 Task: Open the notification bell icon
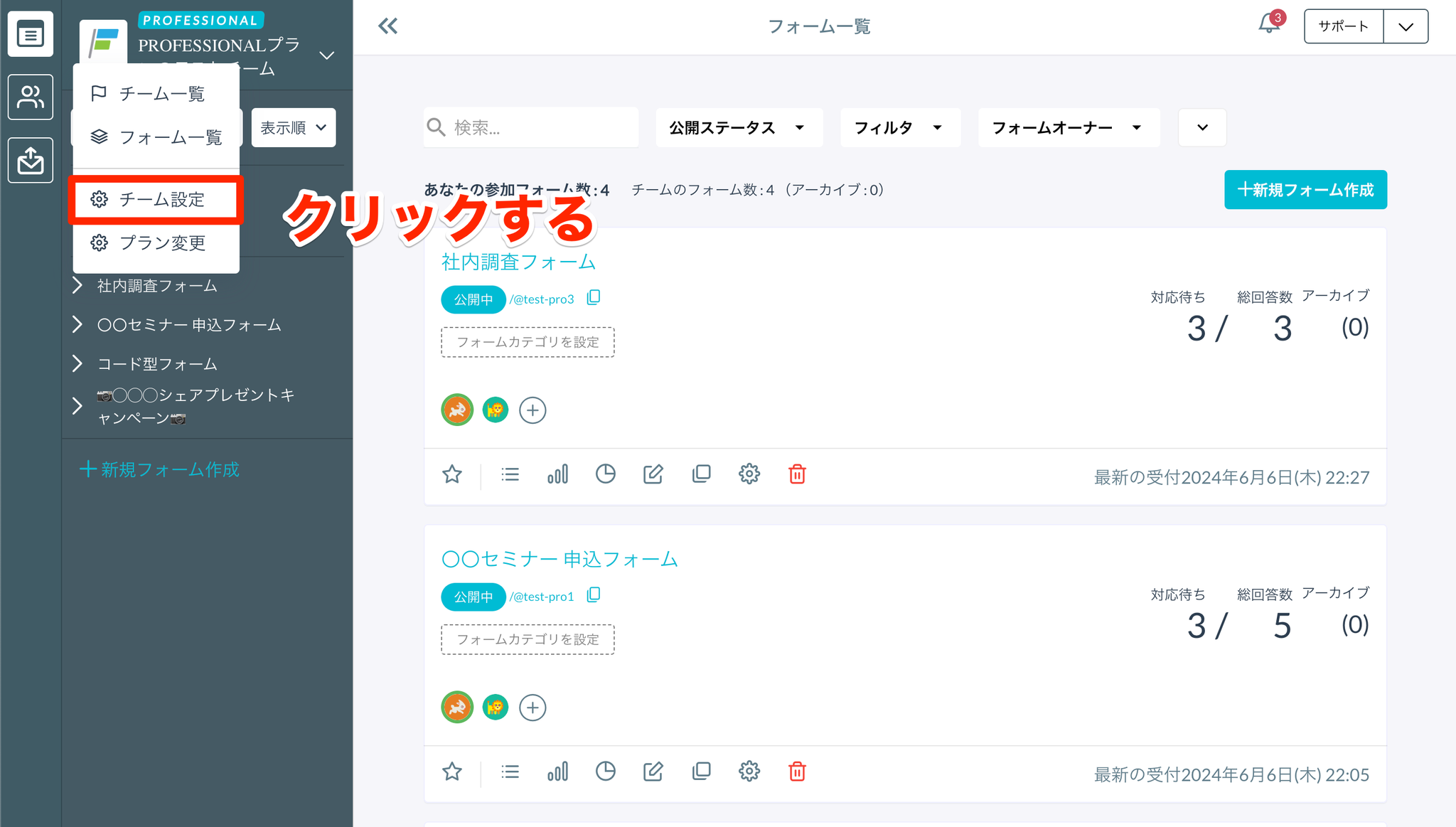point(1268,26)
